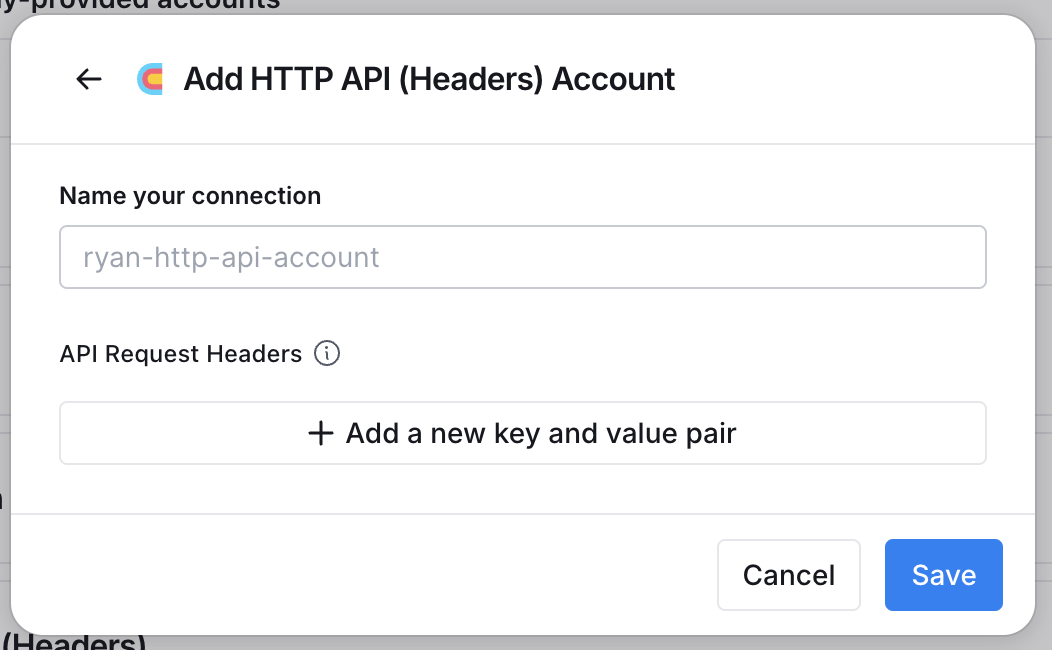This screenshot has width=1052, height=650.
Task: Click the 'API Request Headers' label
Action: [x=180, y=354]
